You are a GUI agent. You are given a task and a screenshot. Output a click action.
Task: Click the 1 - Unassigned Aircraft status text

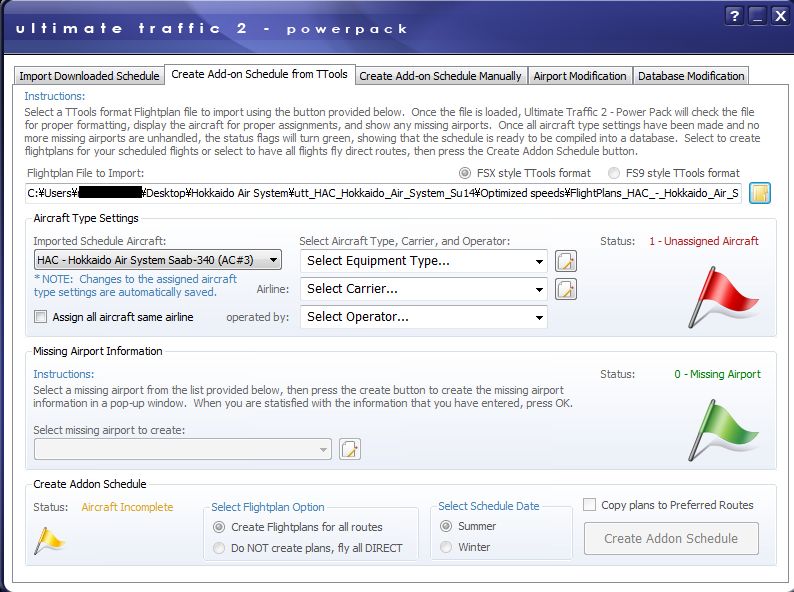(x=704, y=241)
